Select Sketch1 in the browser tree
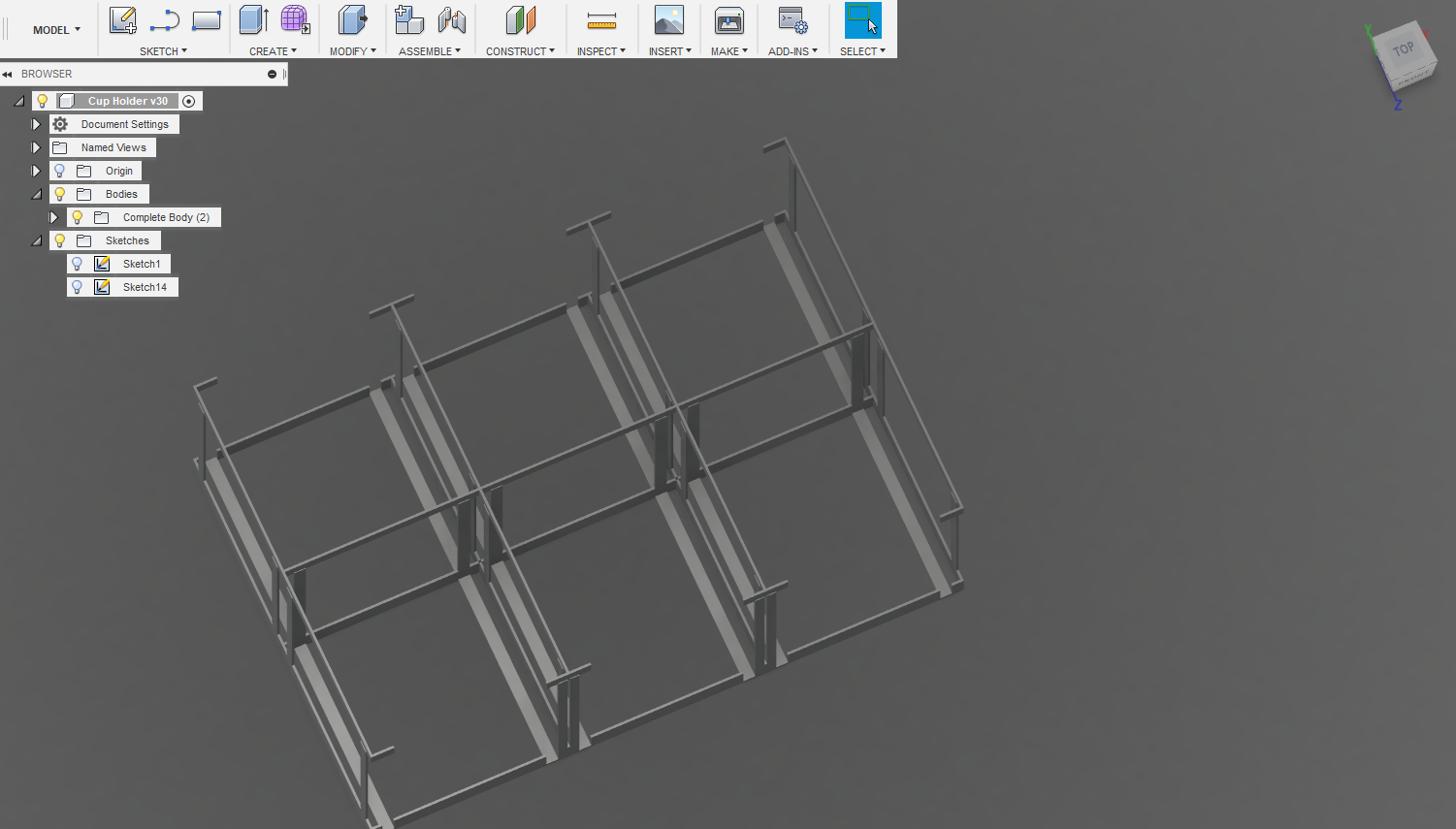The image size is (1456, 829). 142,264
